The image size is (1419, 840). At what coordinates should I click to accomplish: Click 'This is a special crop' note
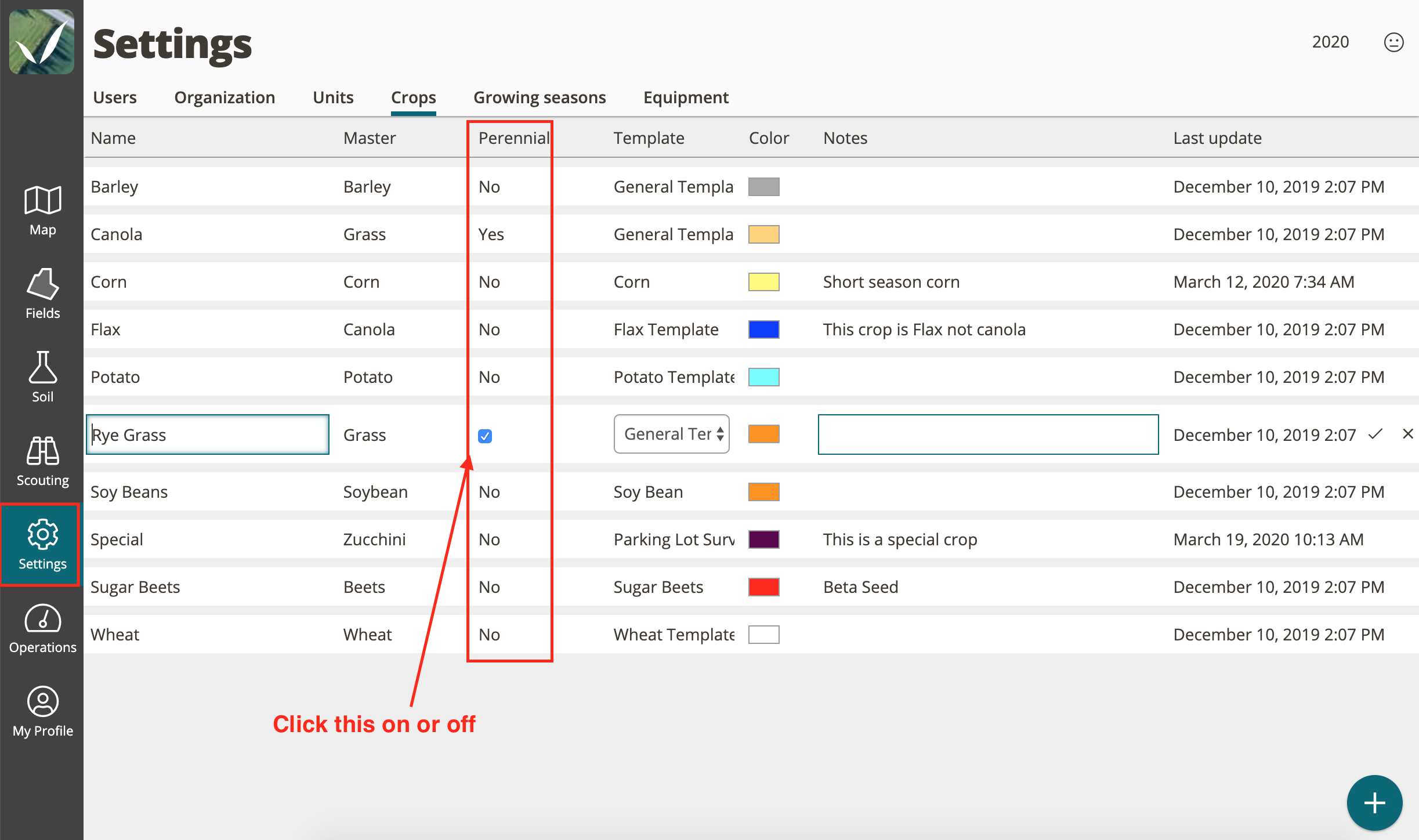click(900, 540)
